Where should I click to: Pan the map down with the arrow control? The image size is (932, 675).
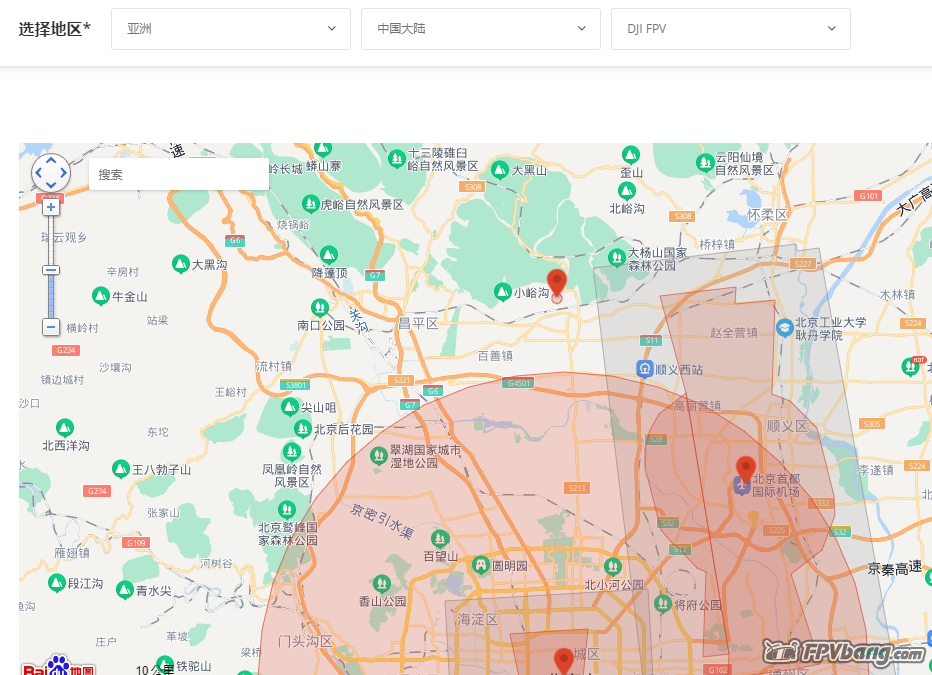tap(51, 185)
